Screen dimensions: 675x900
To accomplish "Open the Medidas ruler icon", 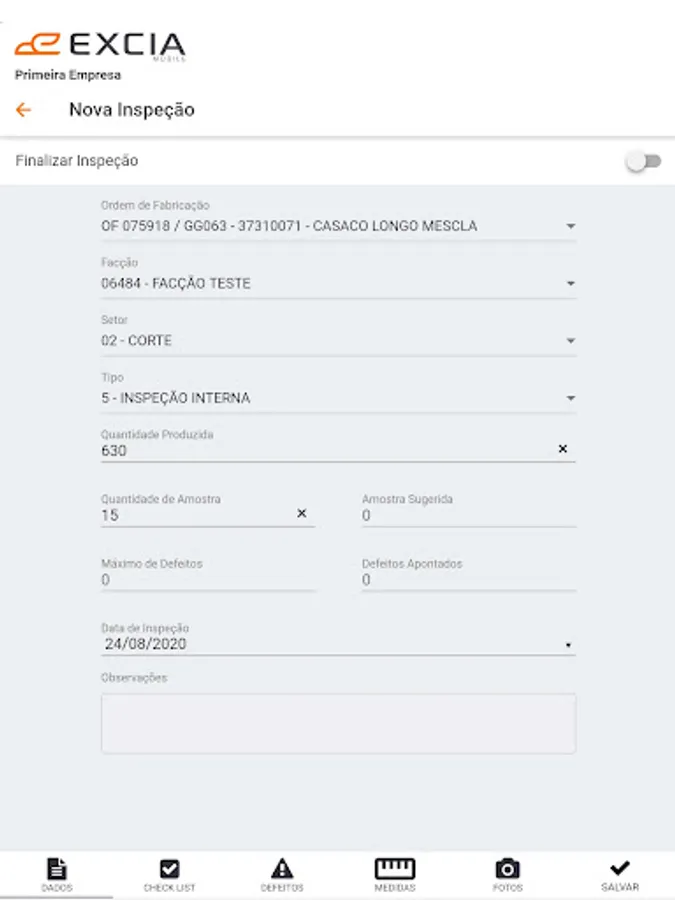I will [x=395, y=869].
